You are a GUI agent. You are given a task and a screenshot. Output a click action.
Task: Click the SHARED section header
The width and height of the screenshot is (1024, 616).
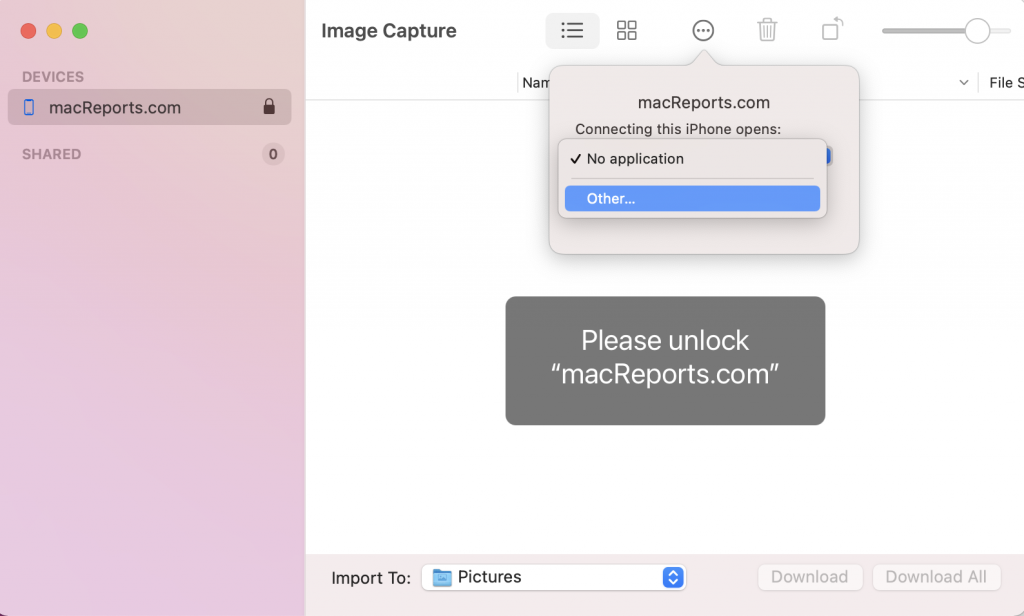52,154
